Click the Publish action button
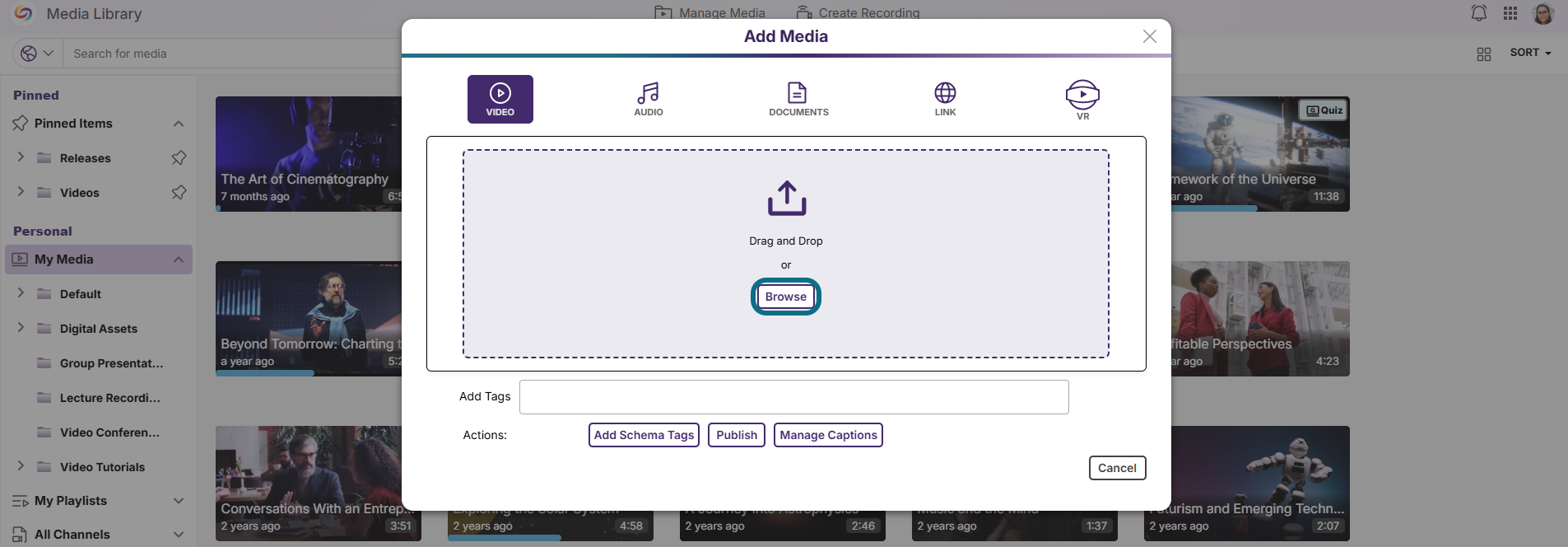 tap(736, 435)
